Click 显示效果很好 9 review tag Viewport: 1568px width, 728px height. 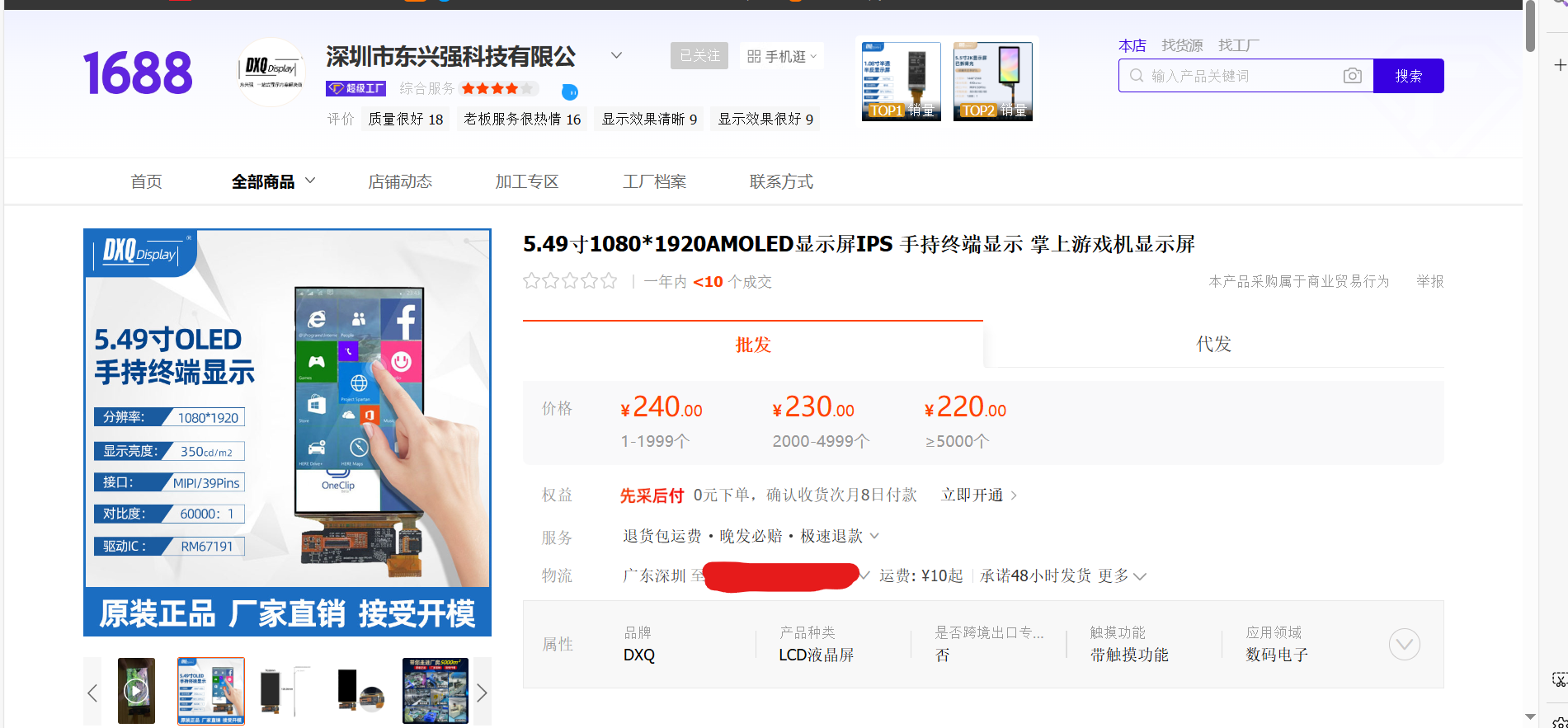765,119
